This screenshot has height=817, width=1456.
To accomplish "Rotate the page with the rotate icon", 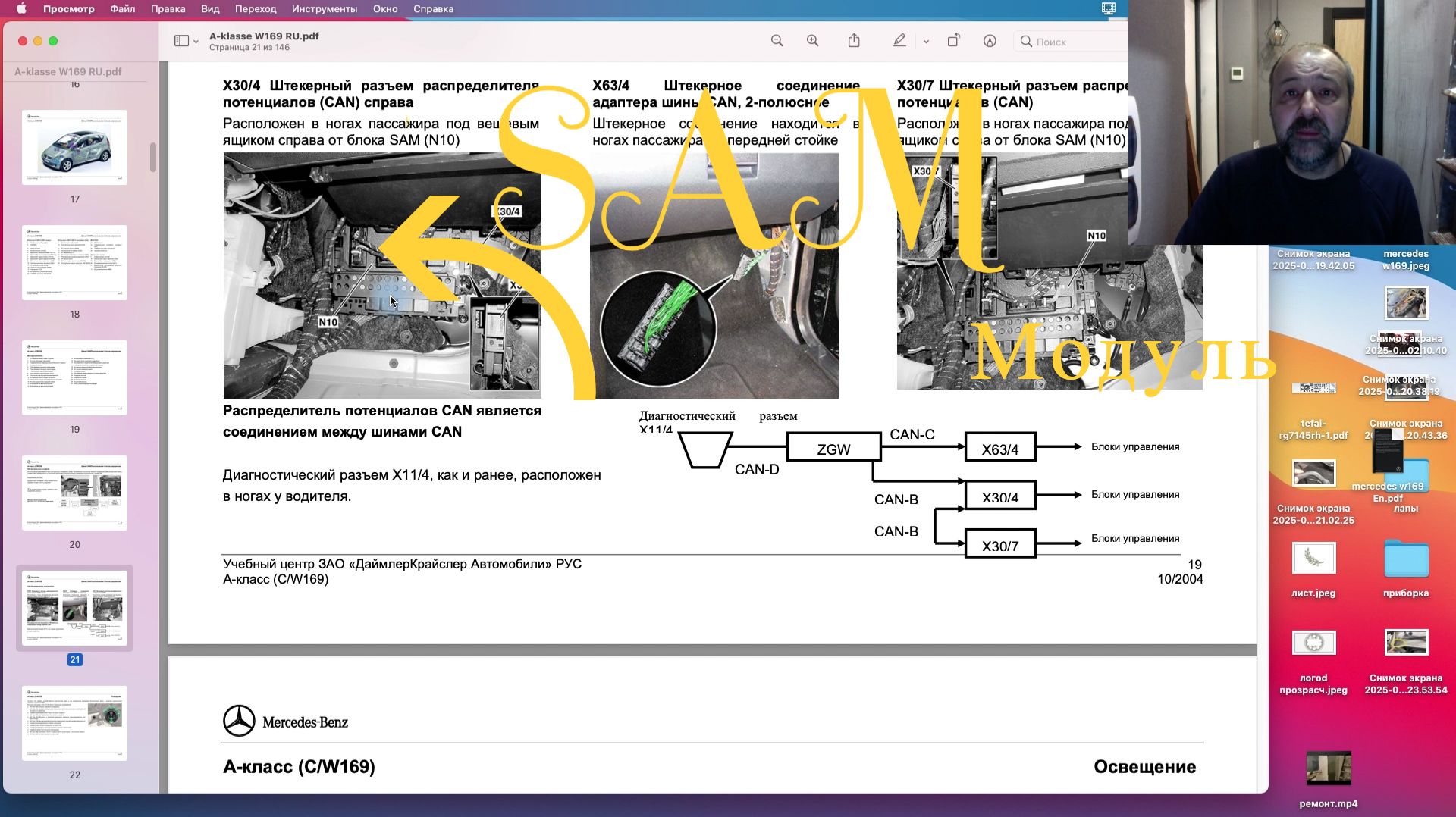I will 953,41.
